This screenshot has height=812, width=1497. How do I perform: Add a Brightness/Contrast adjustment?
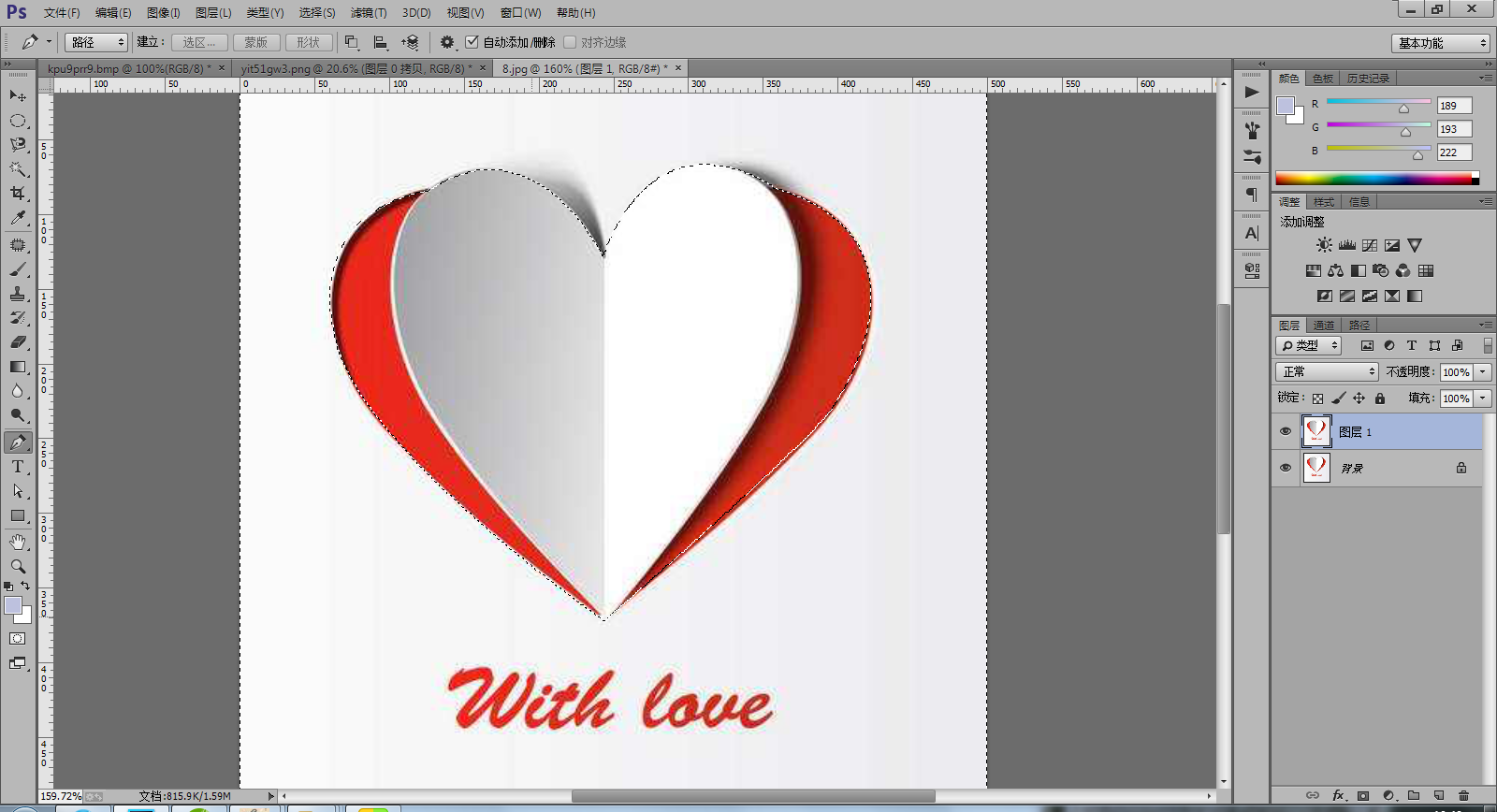point(1324,245)
